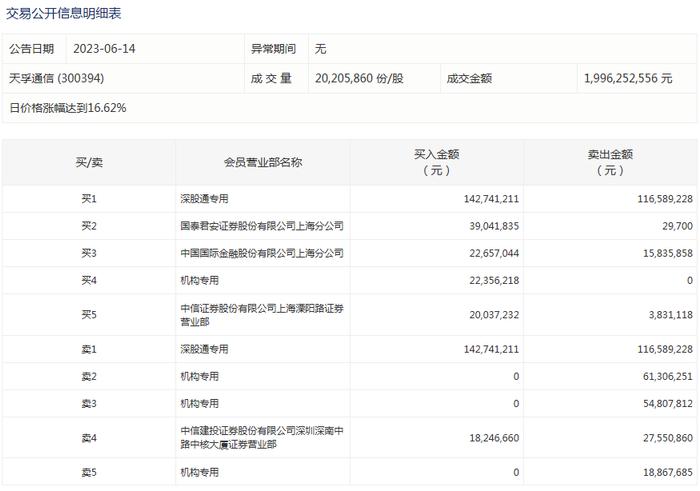Click 深股通专用 in the 卖1 row

204,349
